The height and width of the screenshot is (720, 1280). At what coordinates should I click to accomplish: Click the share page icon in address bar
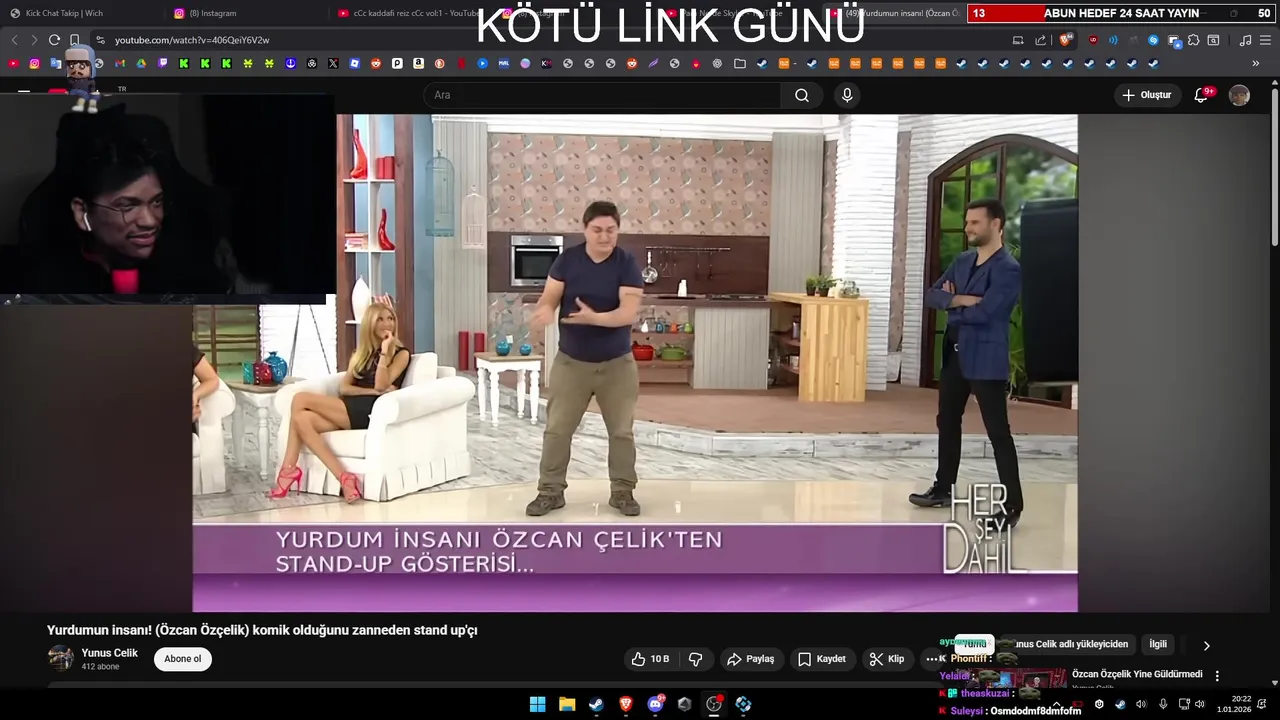pos(1040,40)
